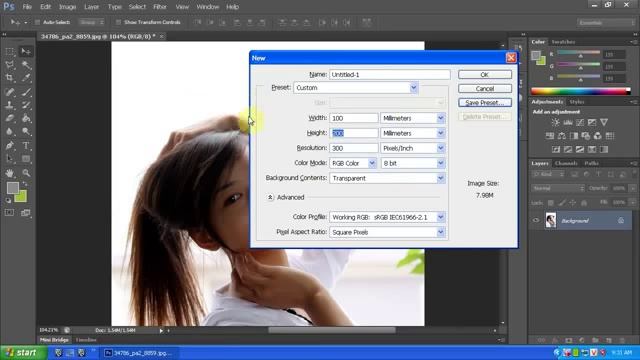Select the Dodge tool

coord(26,131)
